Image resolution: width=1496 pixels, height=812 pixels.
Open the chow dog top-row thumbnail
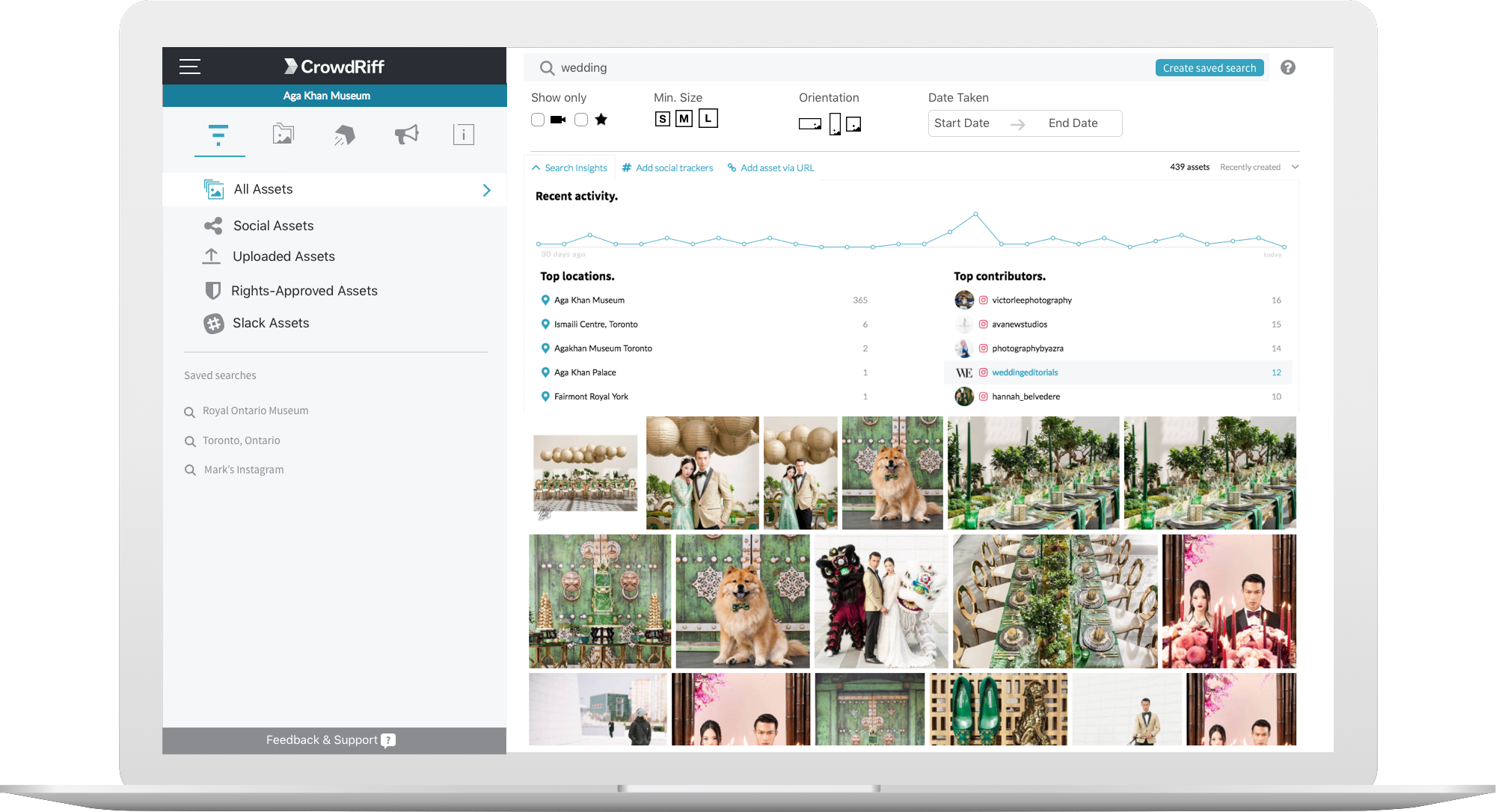[x=892, y=473]
